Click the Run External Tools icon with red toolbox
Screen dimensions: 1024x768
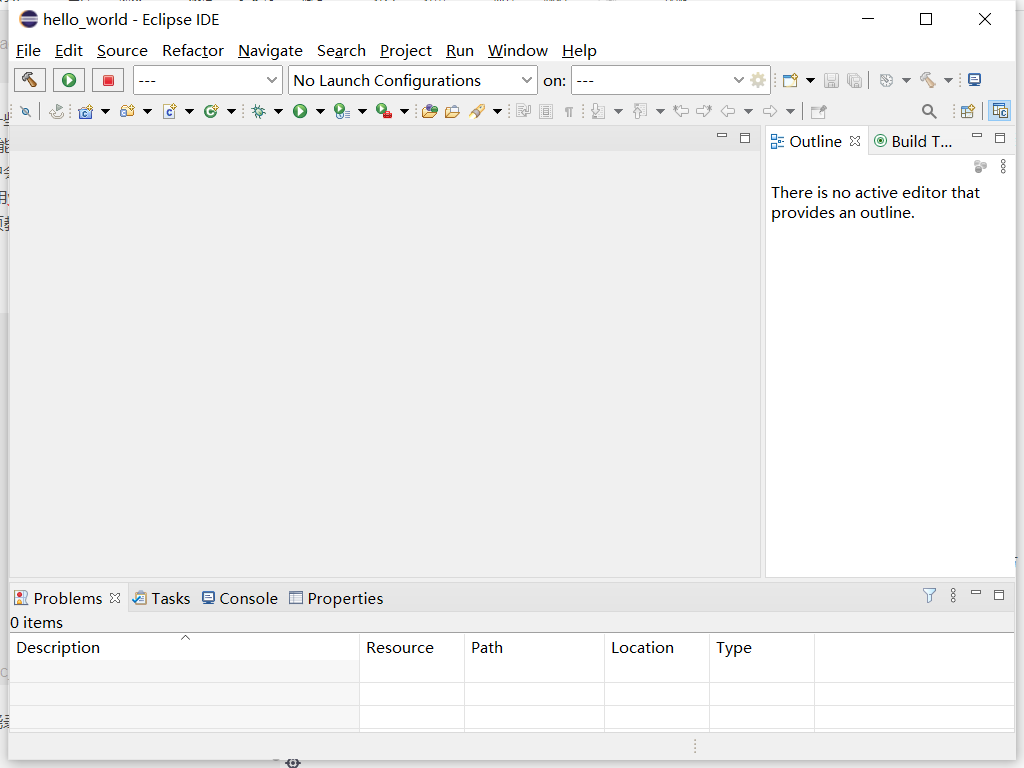click(384, 112)
